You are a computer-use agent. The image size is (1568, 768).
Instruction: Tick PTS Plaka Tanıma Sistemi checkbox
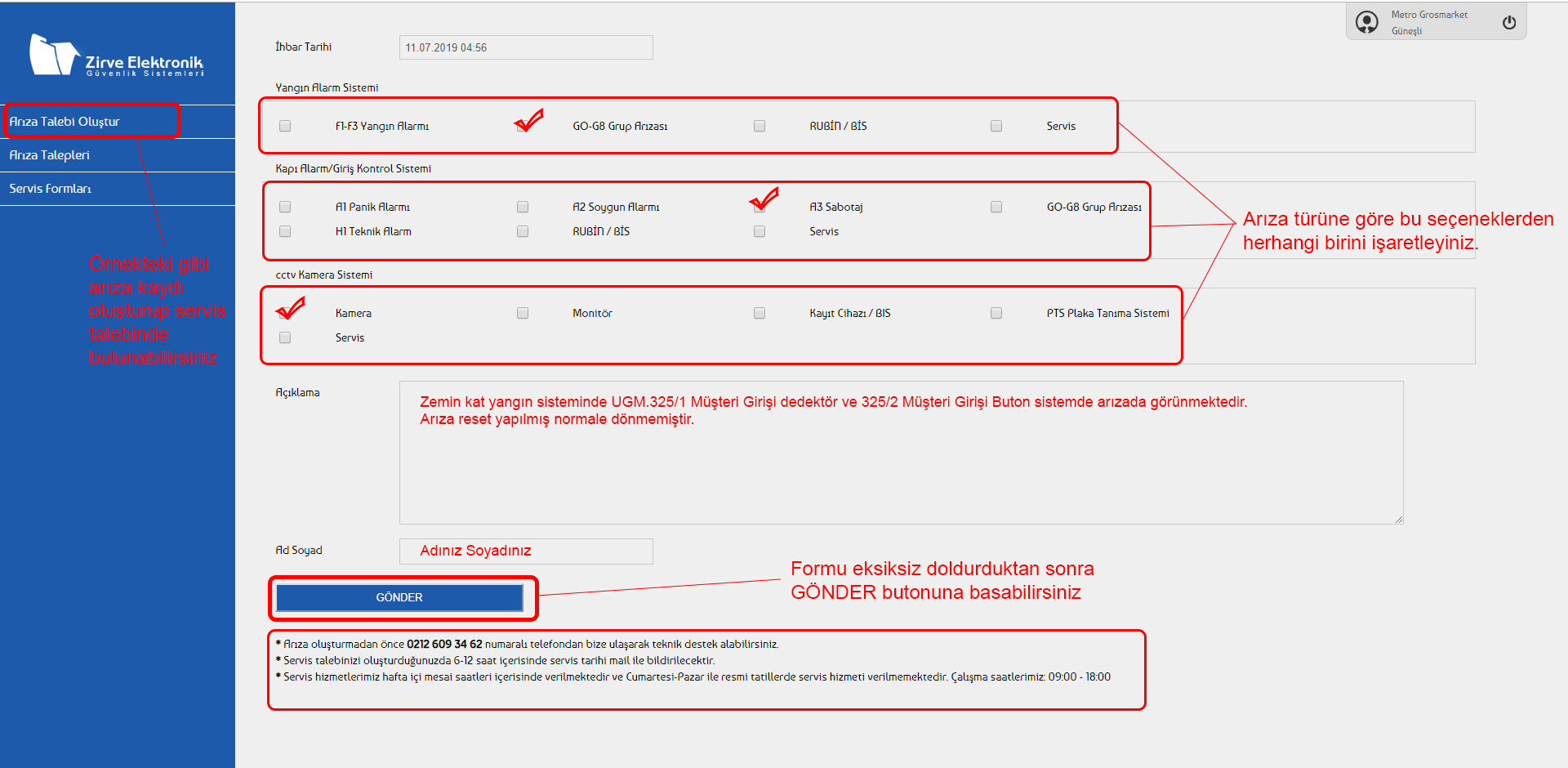(996, 313)
